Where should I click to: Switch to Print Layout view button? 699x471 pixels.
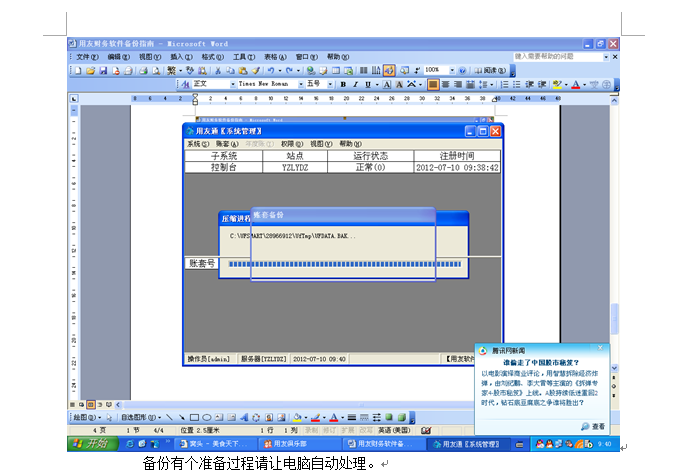point(91,405)
